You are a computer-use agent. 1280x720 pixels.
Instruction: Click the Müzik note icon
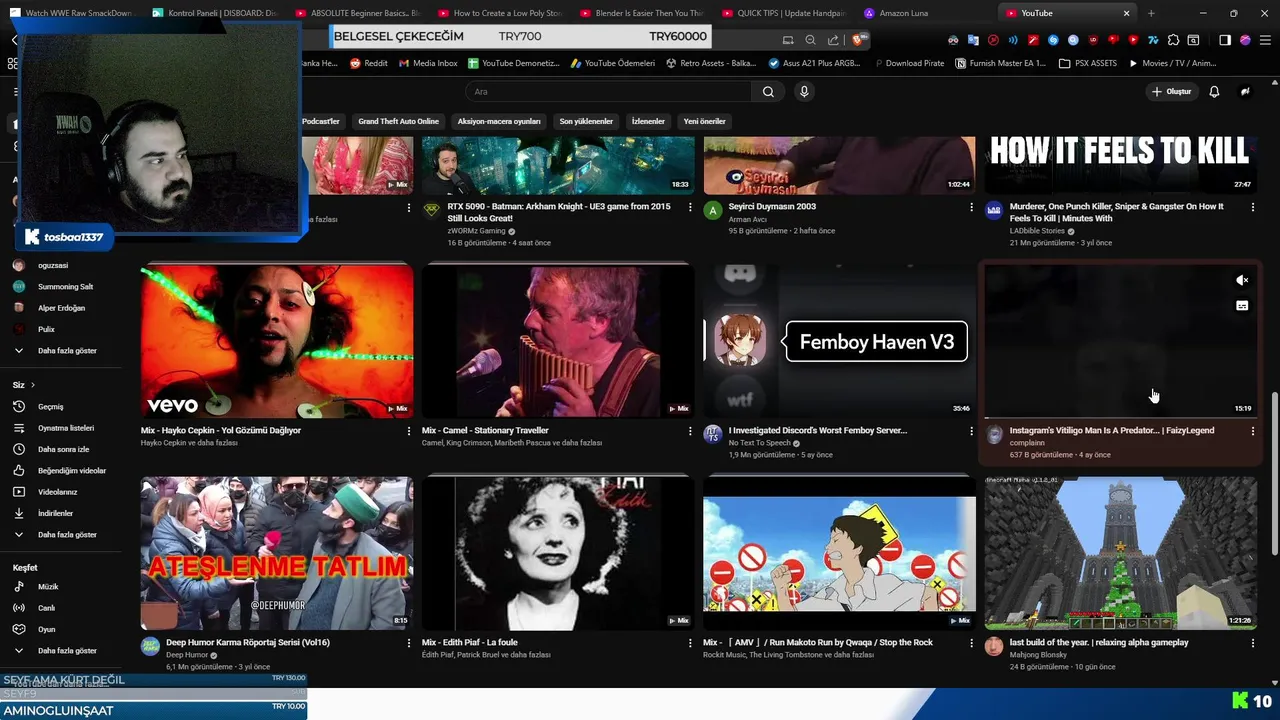18,587
